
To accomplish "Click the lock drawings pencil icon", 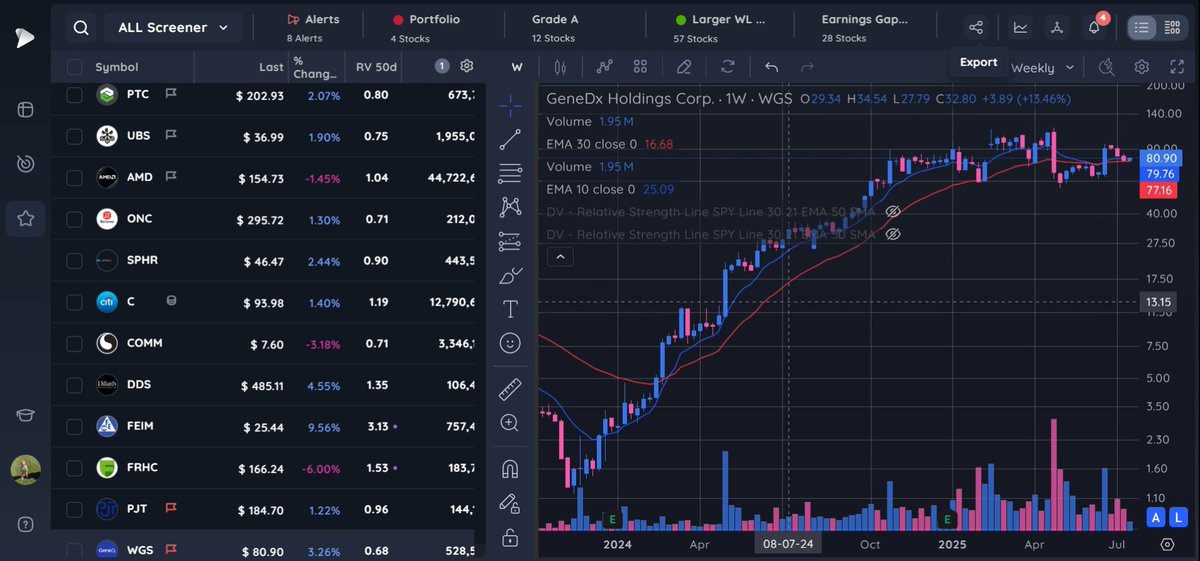I will pyautogui.click(x=510, y=503).
